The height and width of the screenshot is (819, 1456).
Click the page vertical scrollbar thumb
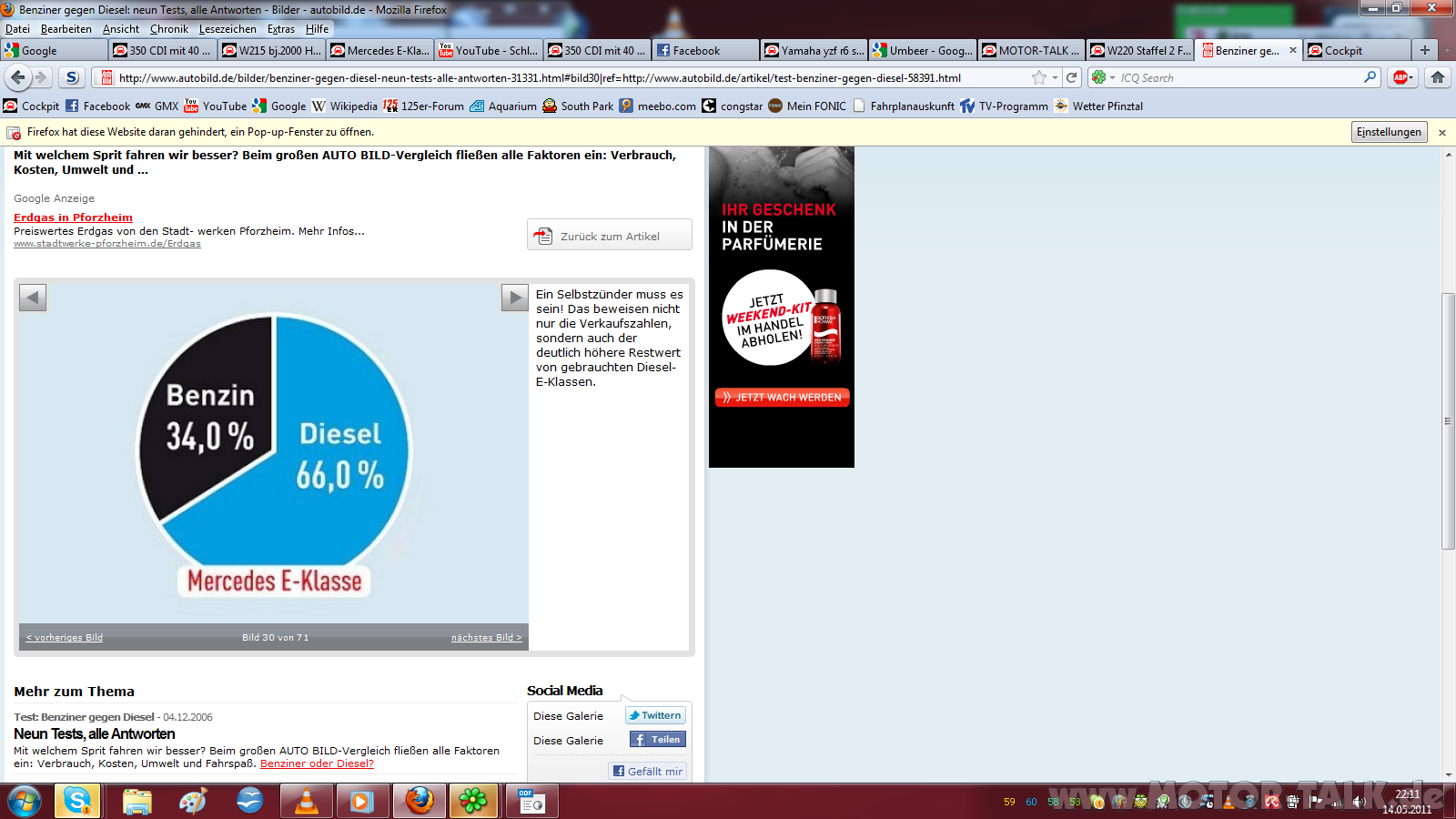click(1448, 420)
